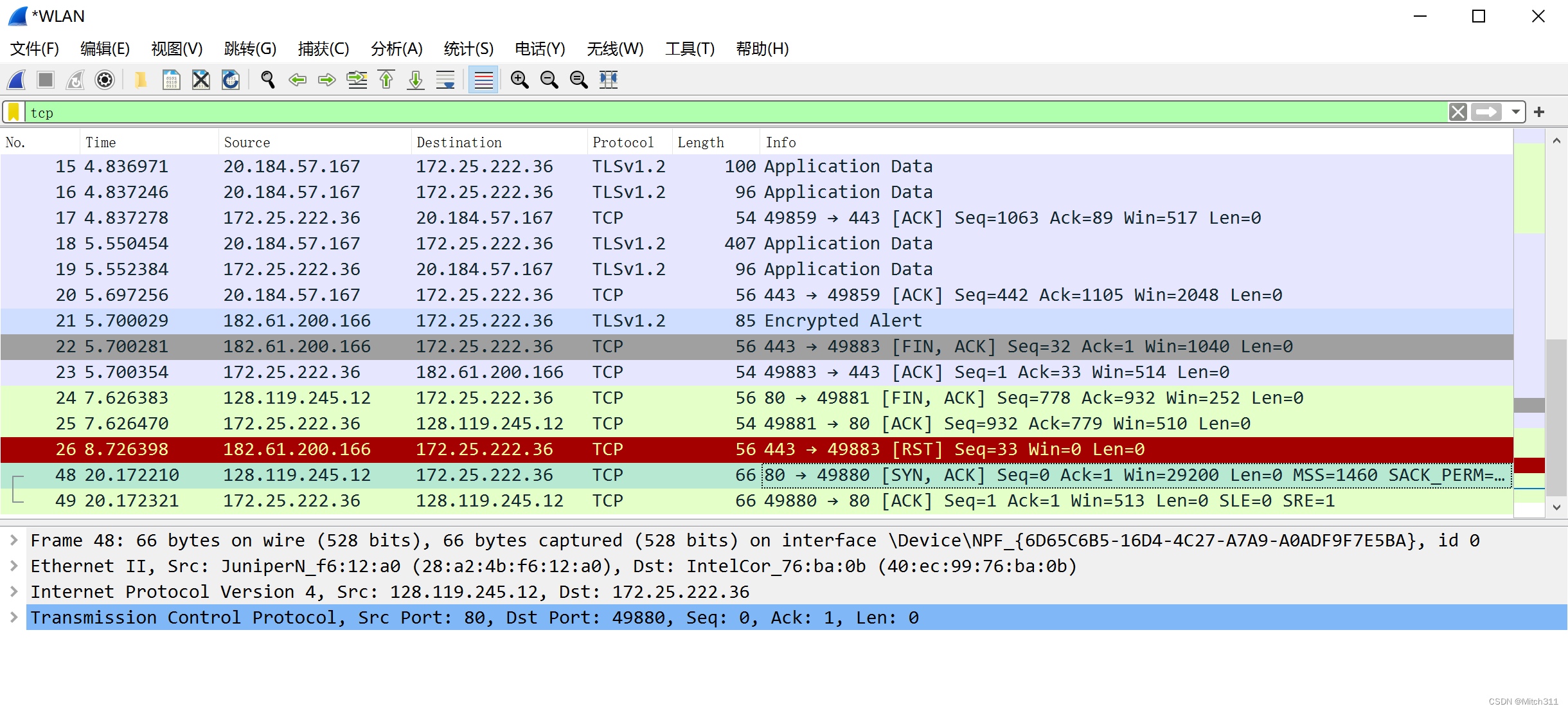Jump to first packet icon

tap(386, 80)
